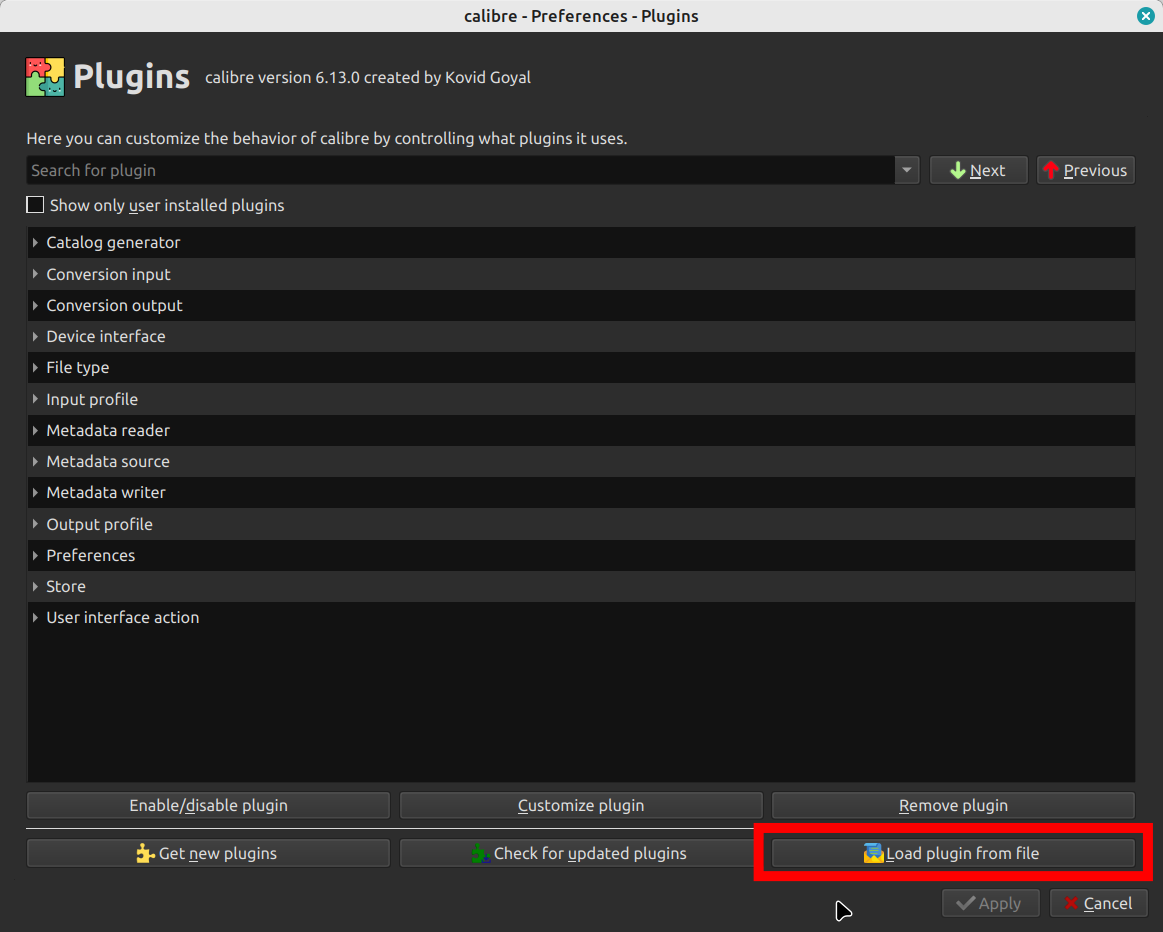Select the Preferences row text

coord(90,555)
